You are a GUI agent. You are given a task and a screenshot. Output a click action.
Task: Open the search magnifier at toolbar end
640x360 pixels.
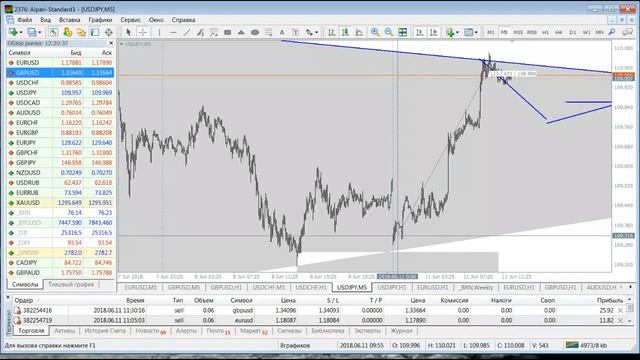tap(612, 32)
